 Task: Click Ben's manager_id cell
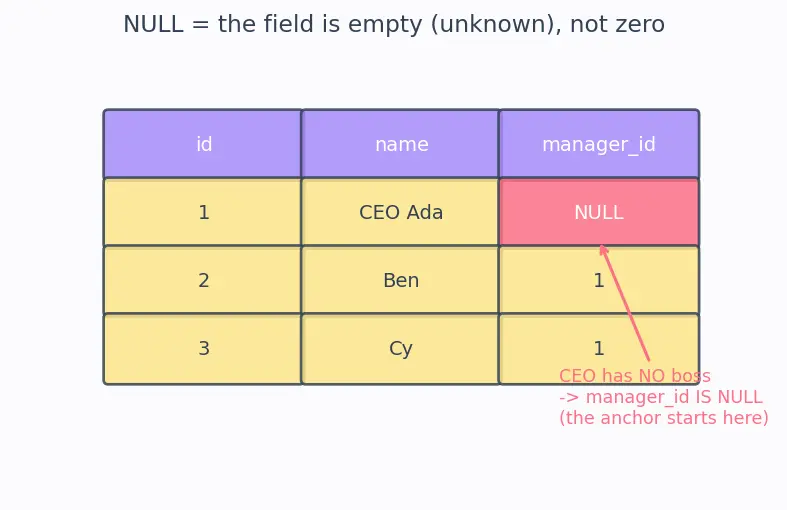(599, 280)
